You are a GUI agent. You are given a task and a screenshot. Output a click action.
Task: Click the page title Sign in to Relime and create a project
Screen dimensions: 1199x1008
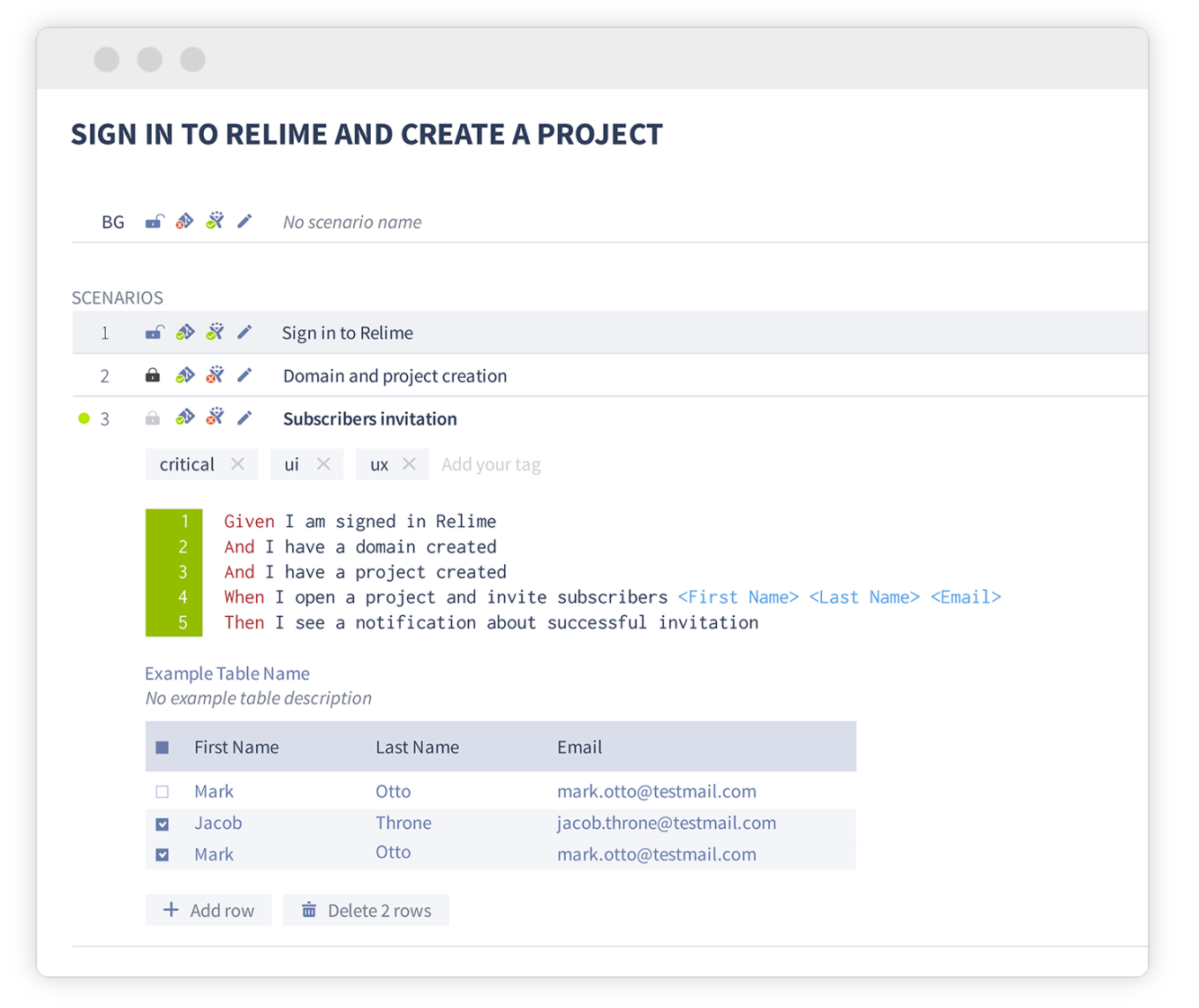pos(366,134)
